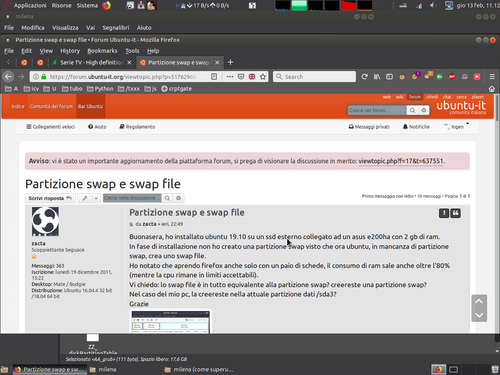The image size is (500, 375).
Task: Click the tubo bookmarks folder
Action: coord(72,89)
